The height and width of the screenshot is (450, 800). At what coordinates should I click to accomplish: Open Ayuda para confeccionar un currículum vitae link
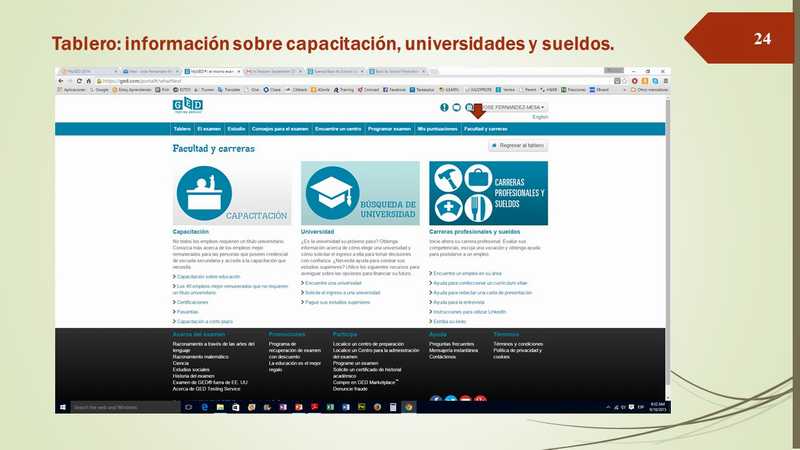[480, 283]
